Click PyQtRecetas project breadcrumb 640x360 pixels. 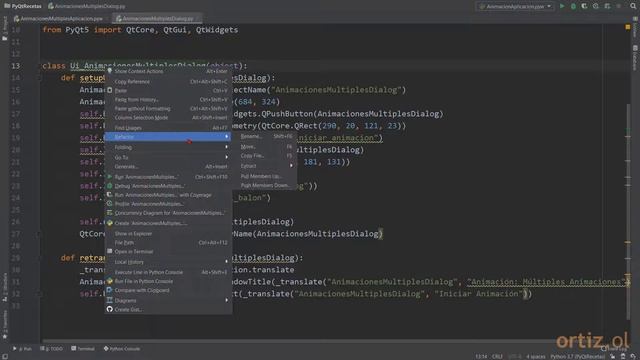point(23,6)
